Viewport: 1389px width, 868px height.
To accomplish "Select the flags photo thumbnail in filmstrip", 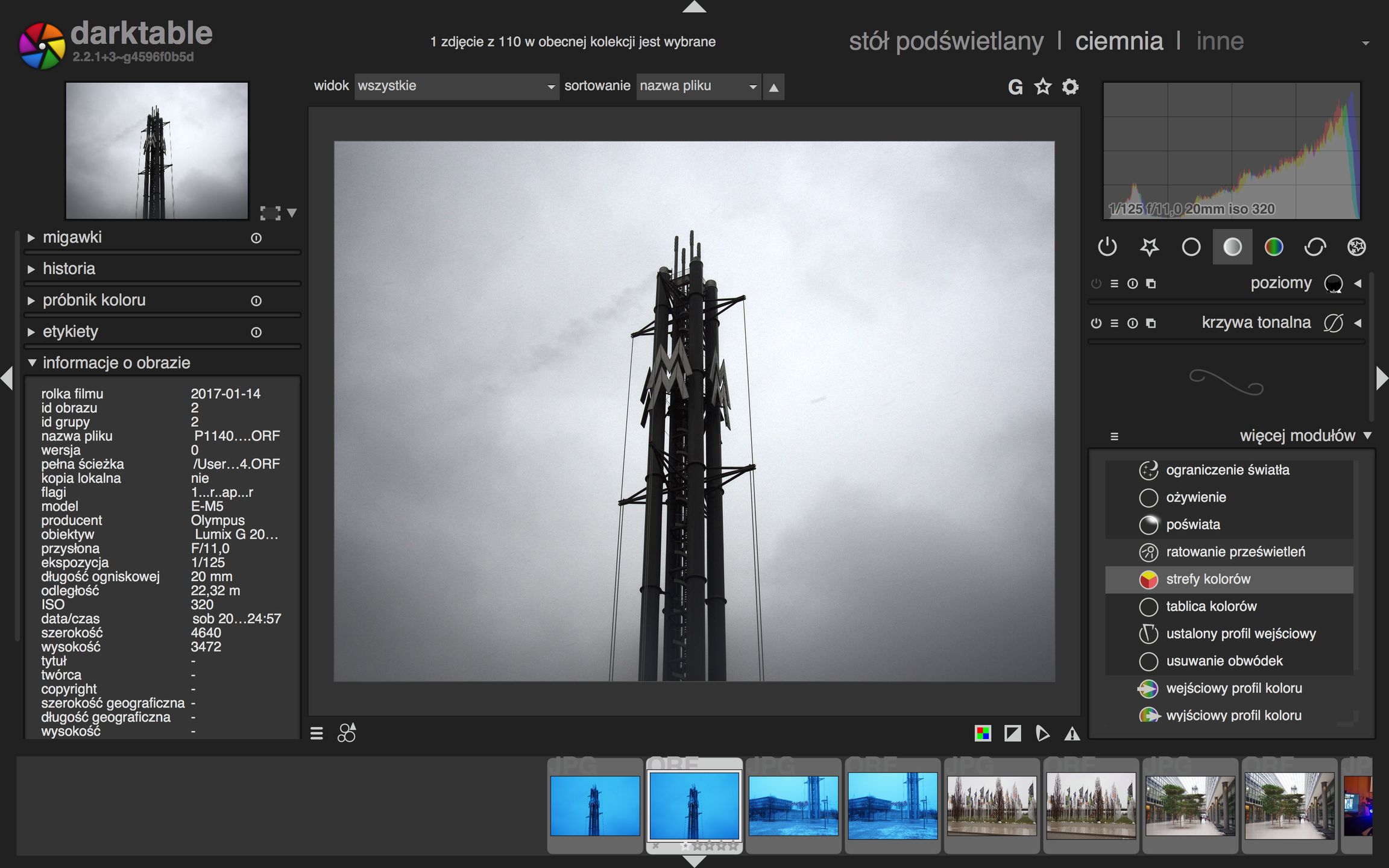I will point(992,805).
